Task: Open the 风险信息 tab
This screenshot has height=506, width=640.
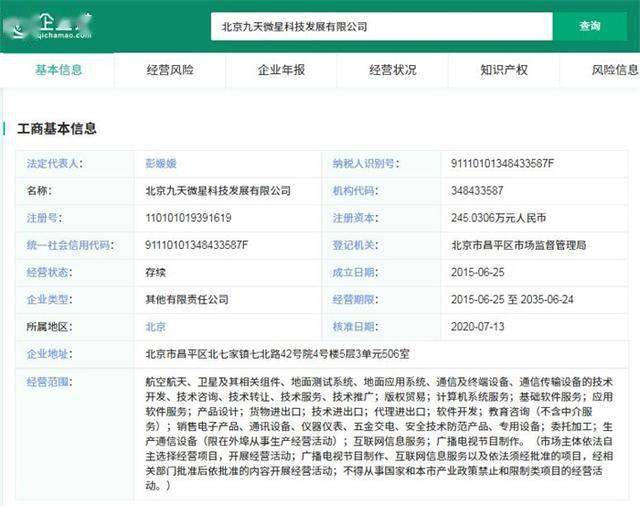Action: (x=615, y=70)
